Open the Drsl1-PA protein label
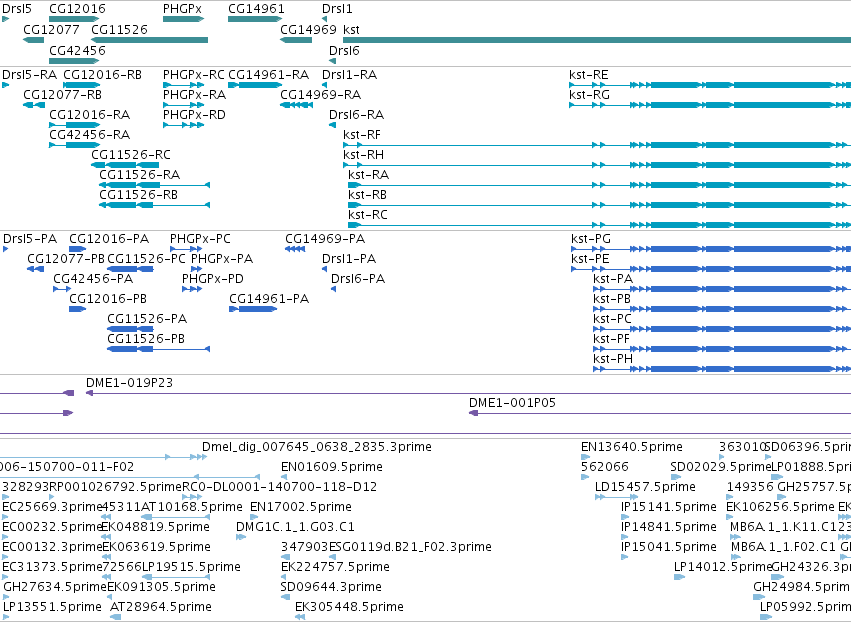Screen dimensions: 851x622 click(349, 259)
